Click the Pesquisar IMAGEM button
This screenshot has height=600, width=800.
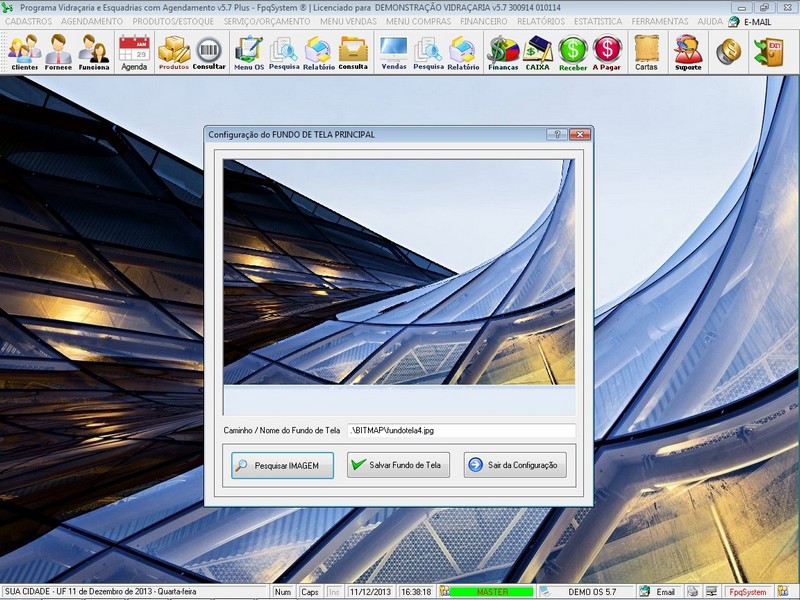(x=282, y=465)
